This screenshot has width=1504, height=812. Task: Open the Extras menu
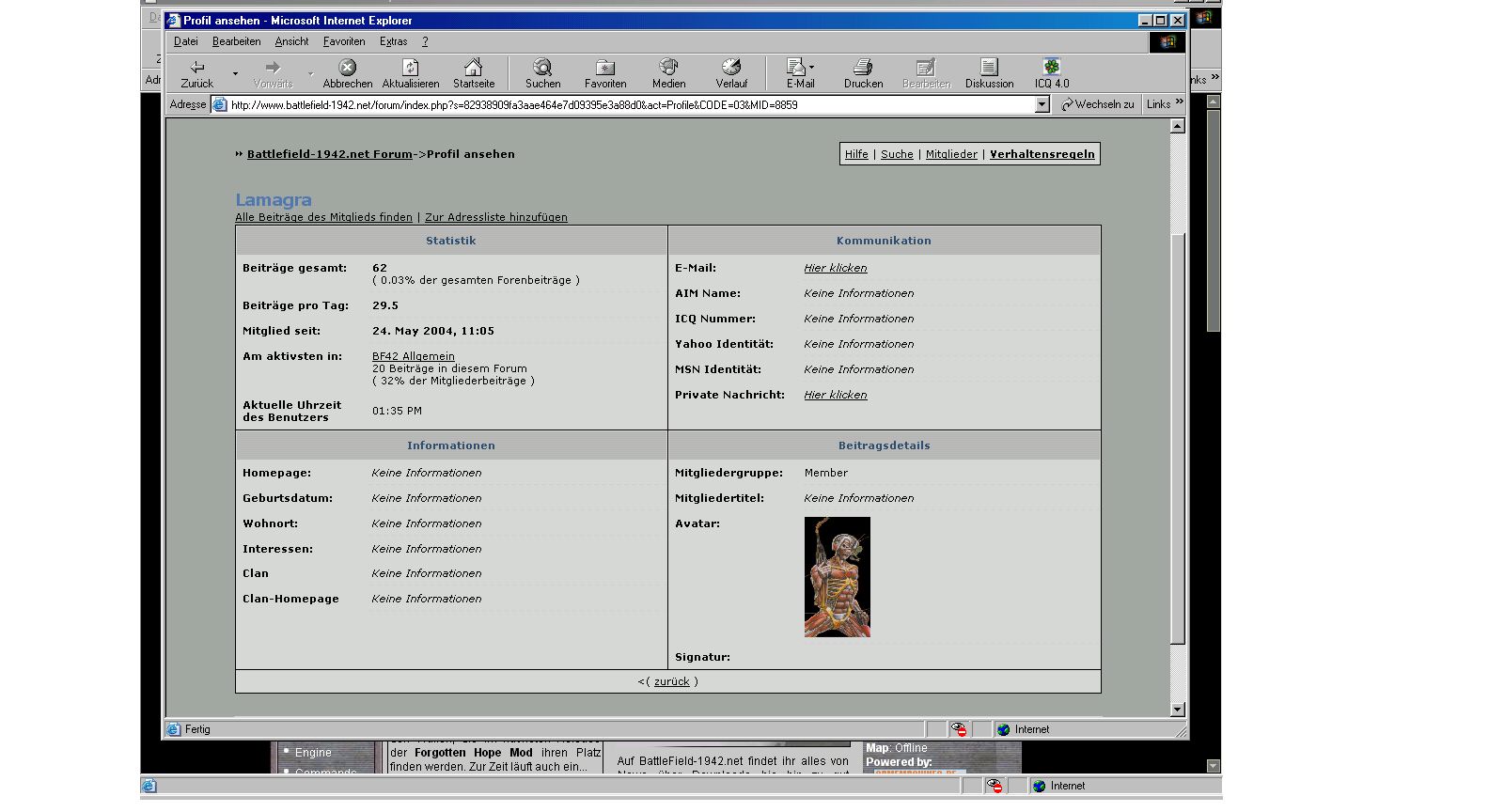coord(393,41)
